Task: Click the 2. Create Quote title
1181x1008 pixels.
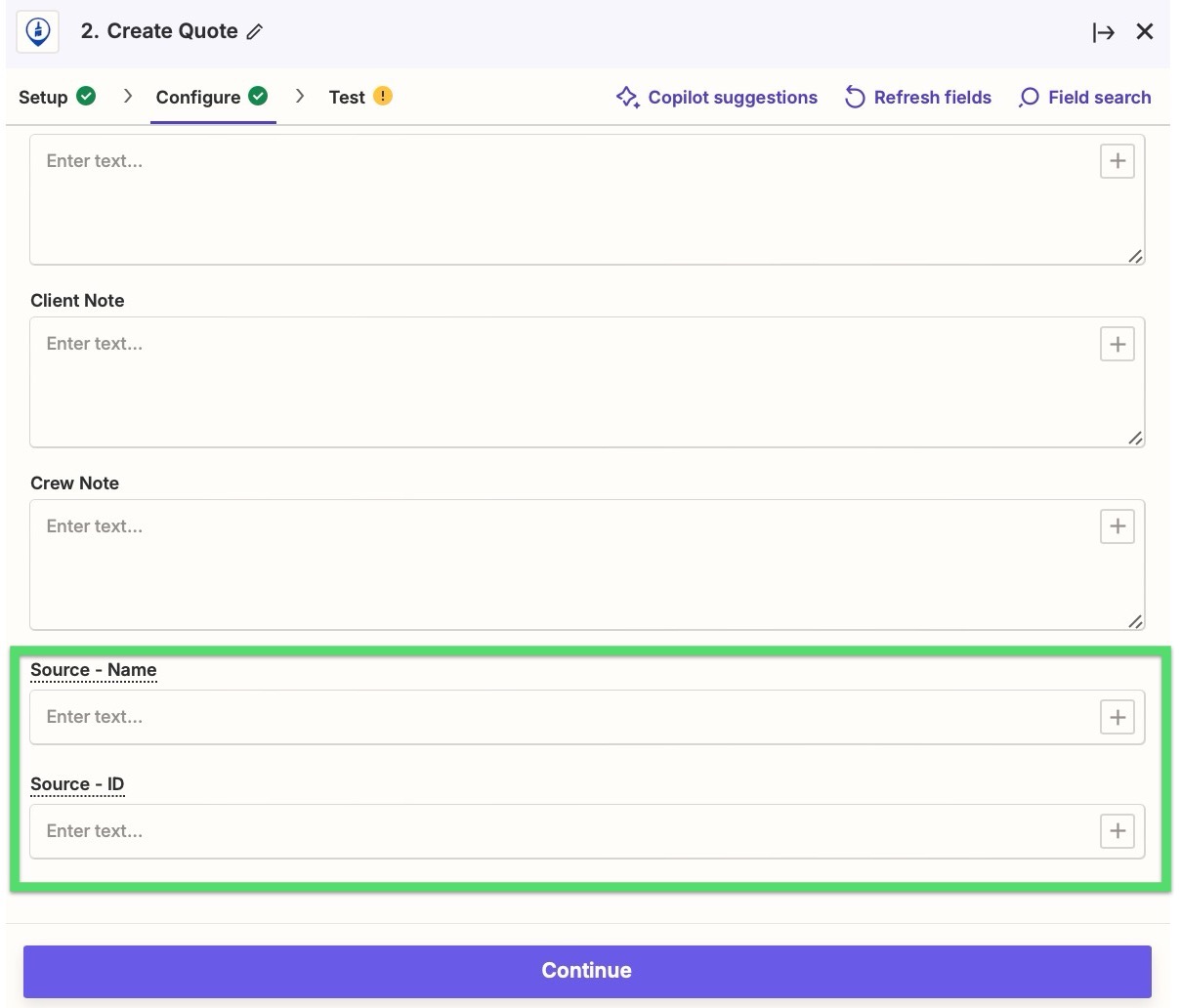Action: (159, 31)
